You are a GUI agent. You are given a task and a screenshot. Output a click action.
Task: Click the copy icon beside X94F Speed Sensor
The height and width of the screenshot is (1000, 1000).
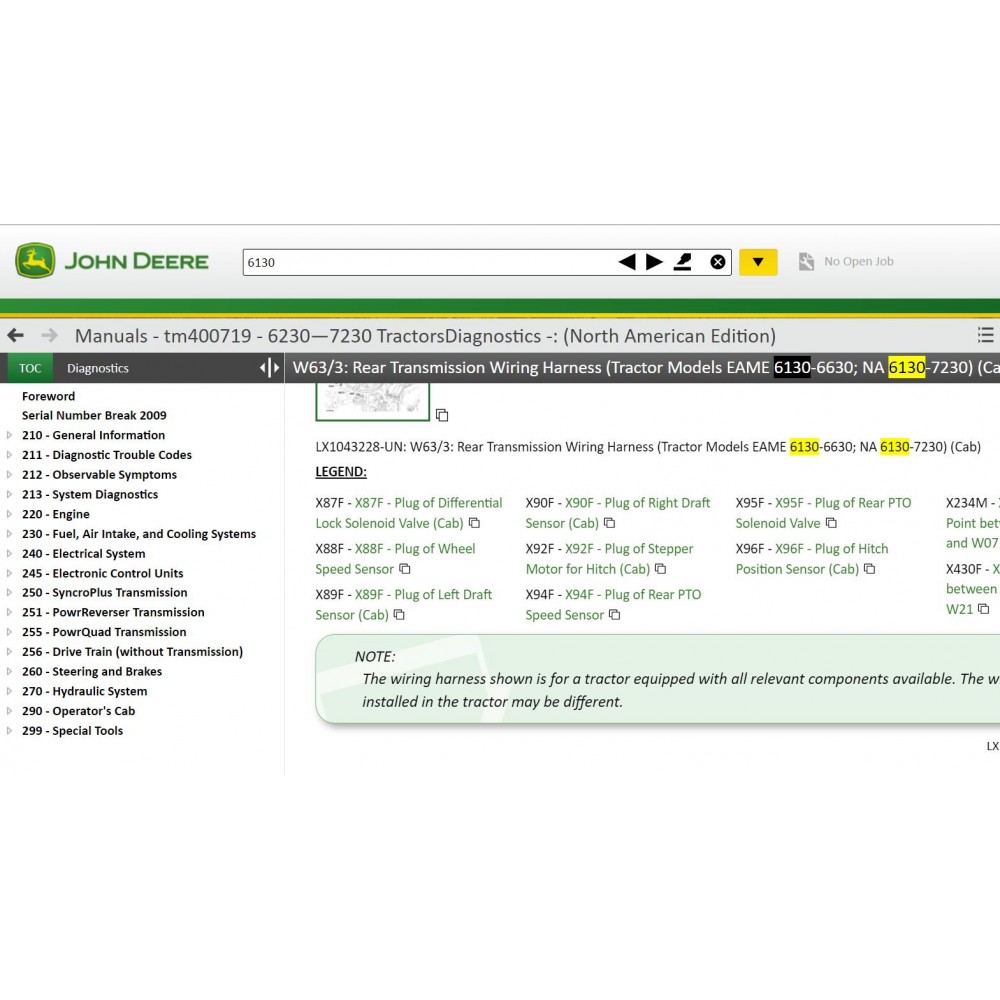click(612, 616)
